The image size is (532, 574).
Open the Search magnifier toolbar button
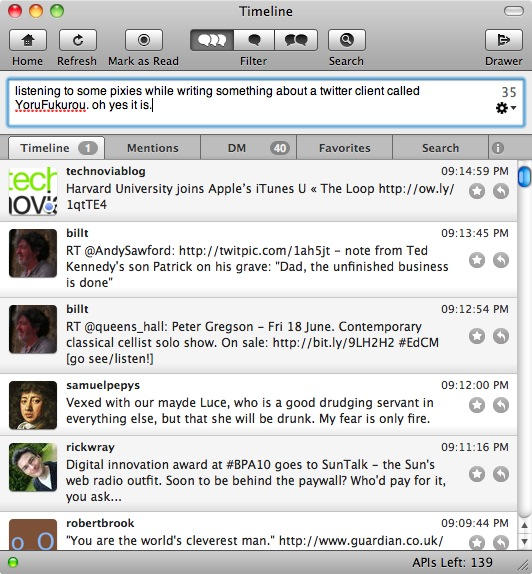(x=347, y=40)
